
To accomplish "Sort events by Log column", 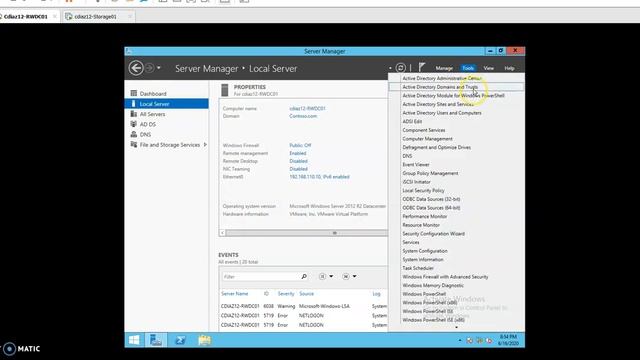I will (376, 293).
